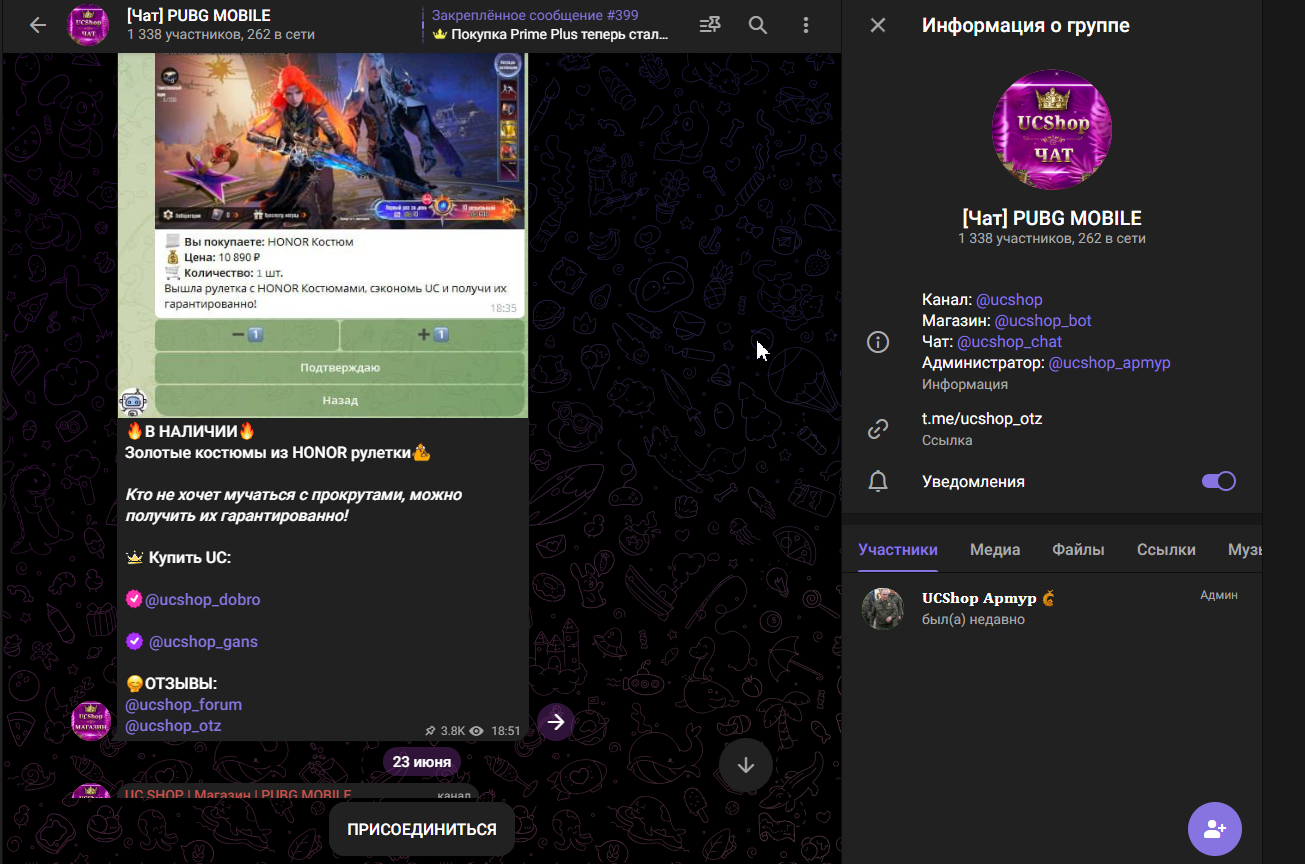Image resolution: width=1305 pixels, height=864 pixels.
Task: Click the Назад button in message
Action: coord(340,400)
